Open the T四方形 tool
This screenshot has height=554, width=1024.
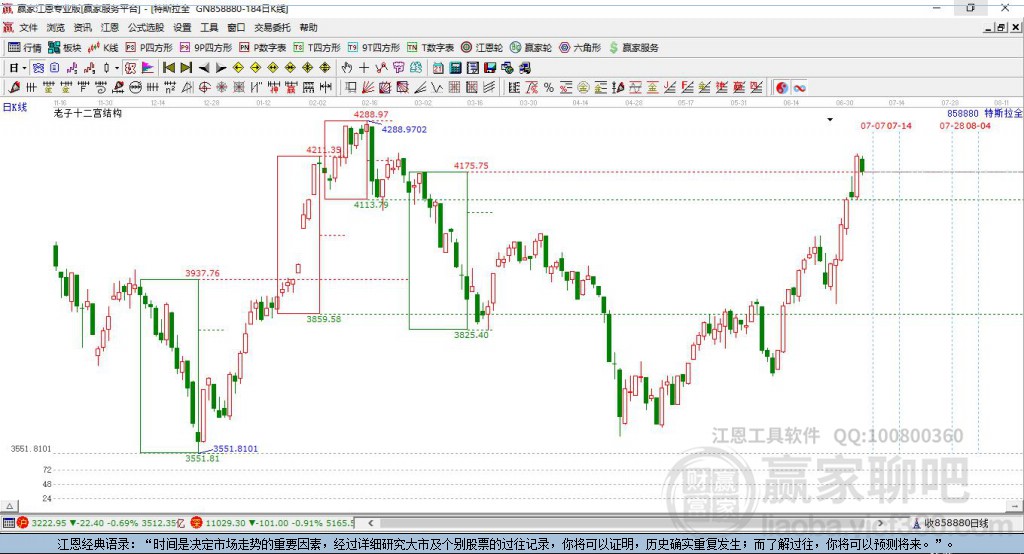317,48
